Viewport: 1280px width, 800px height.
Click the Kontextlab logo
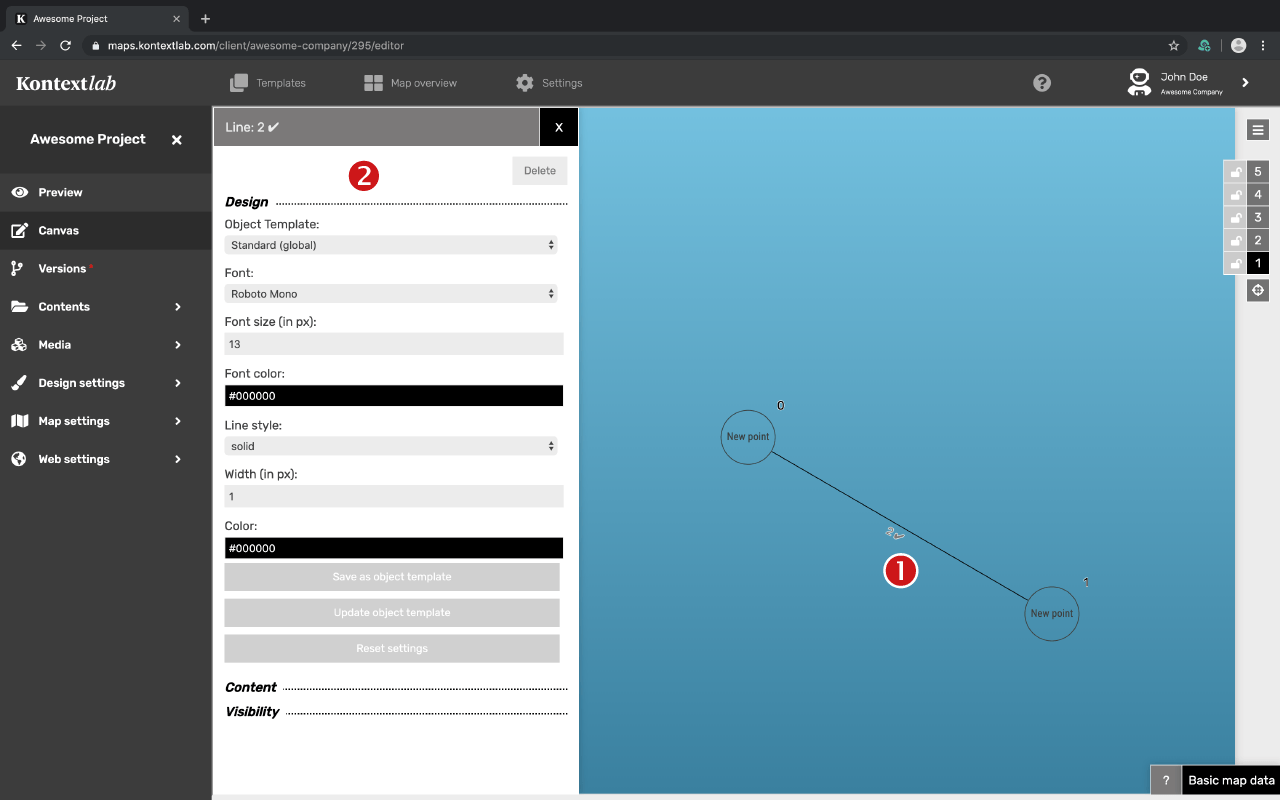point(66,83)
